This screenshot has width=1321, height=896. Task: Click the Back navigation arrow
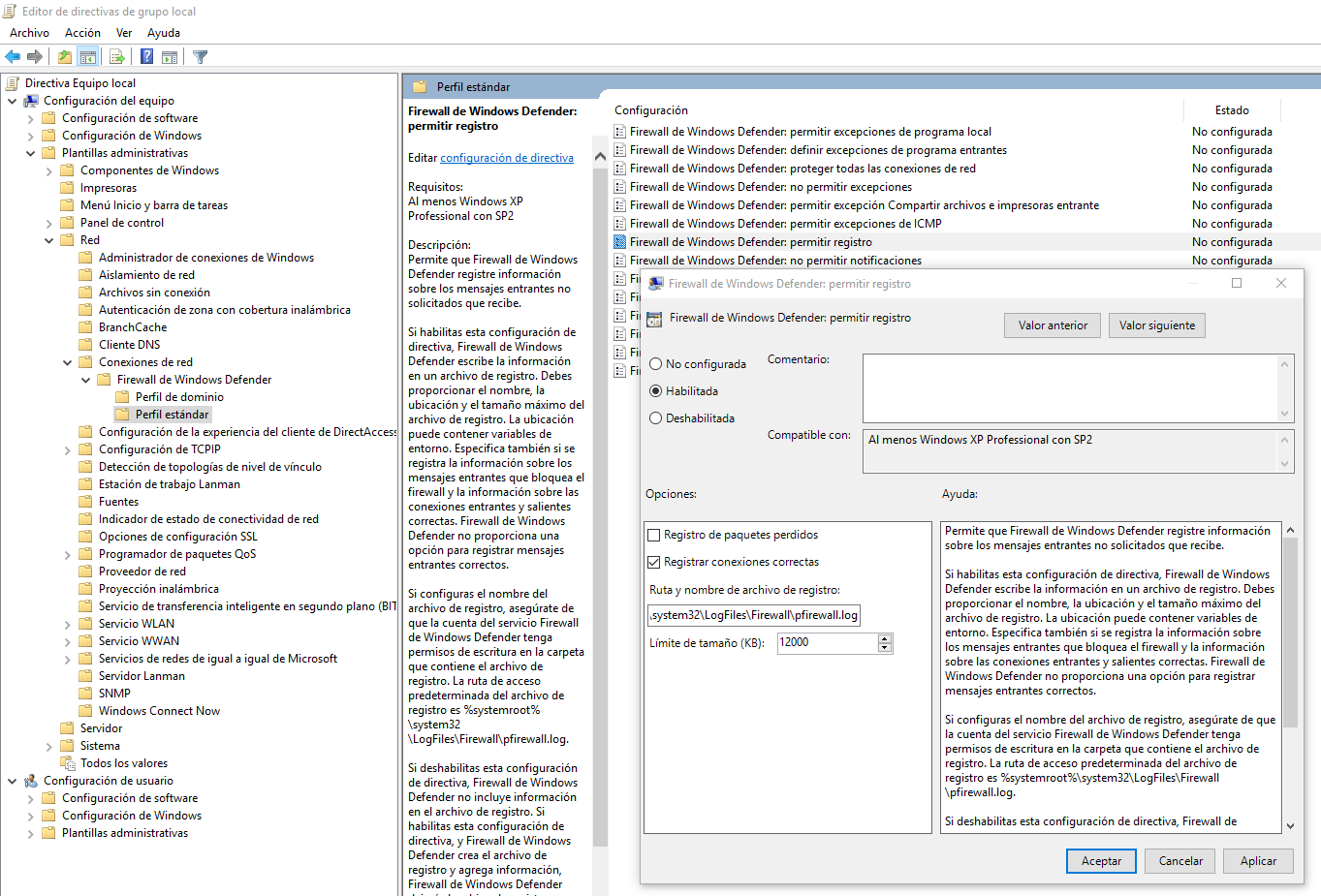tap(13, 56)
